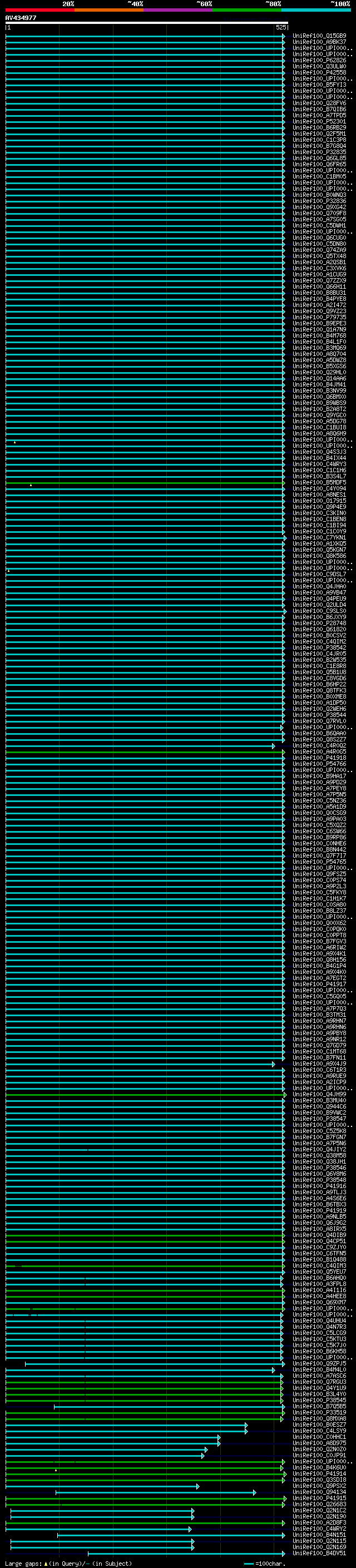Select the UniRef100_P38545 label

click(319, 1400)
